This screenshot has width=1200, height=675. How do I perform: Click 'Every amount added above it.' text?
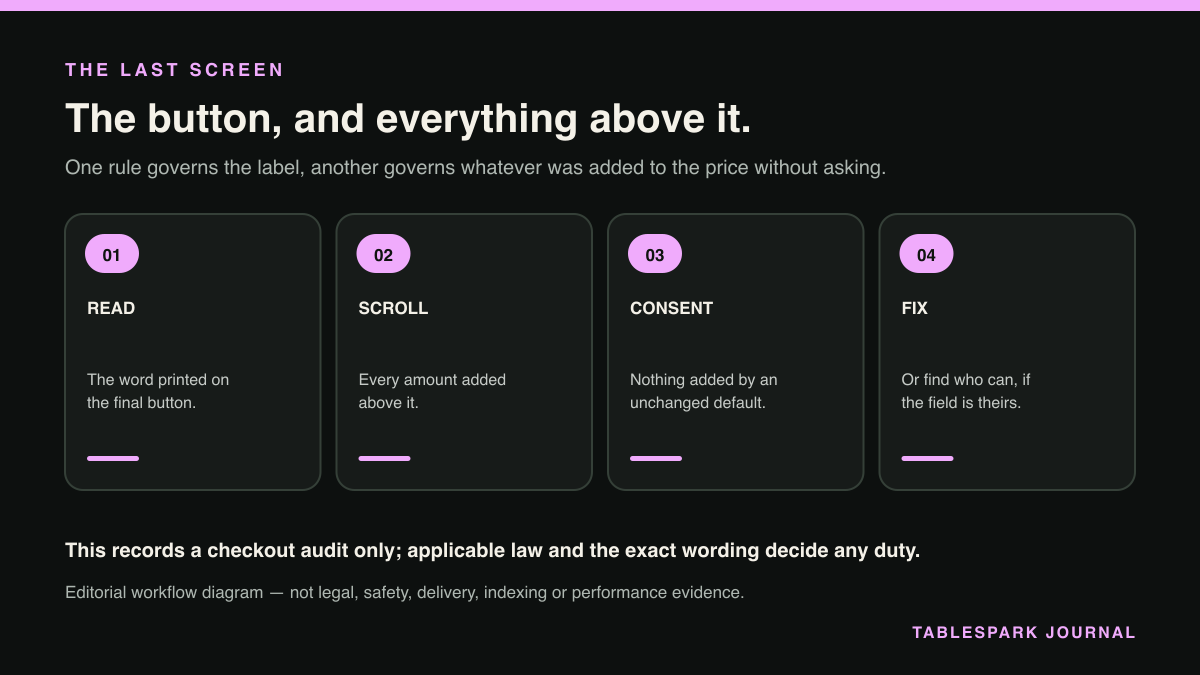point(433,391)
